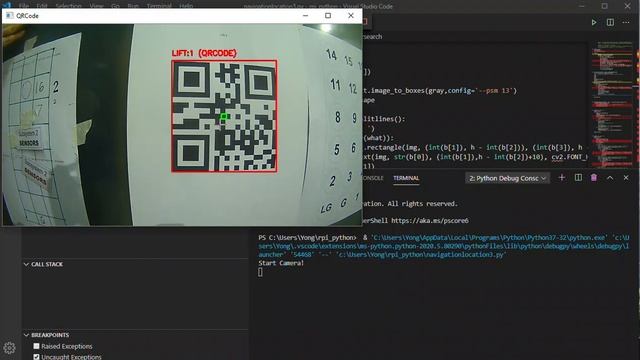This screenshot has width=640, height=360.
Task: Click the cv2.FONT code line in editor
Action: 475,157
